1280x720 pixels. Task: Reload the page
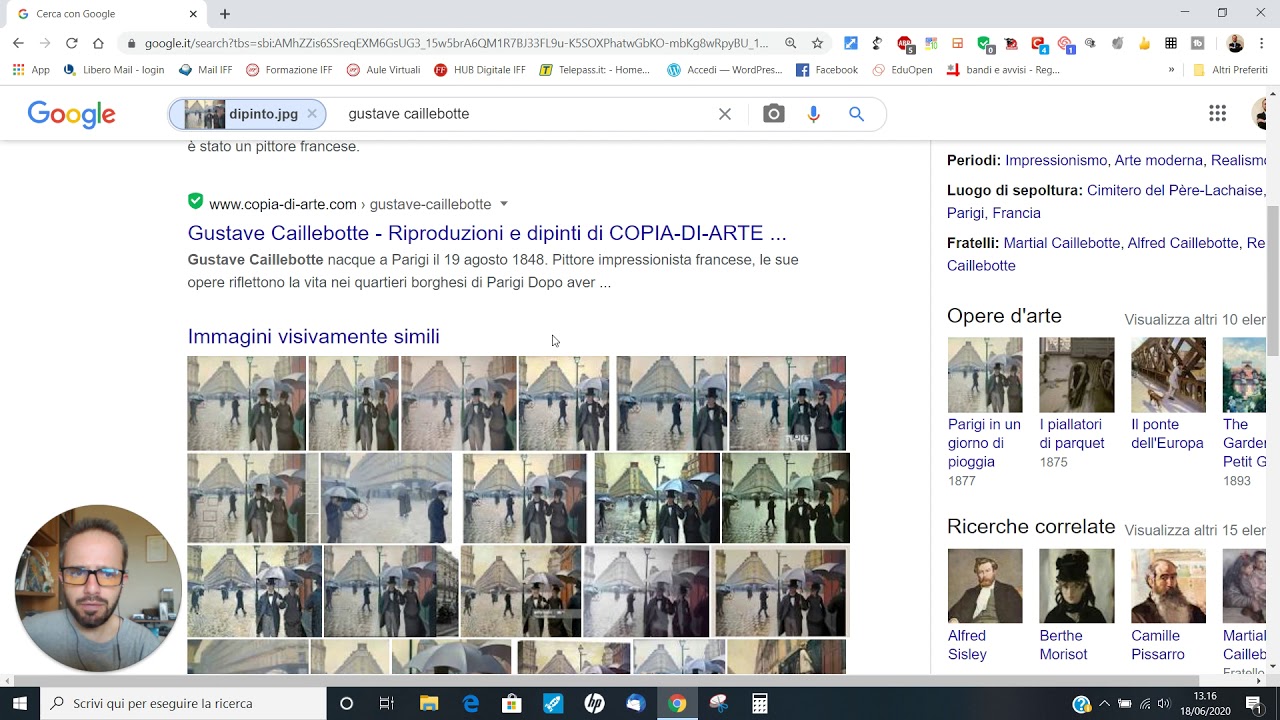[71, 43]
